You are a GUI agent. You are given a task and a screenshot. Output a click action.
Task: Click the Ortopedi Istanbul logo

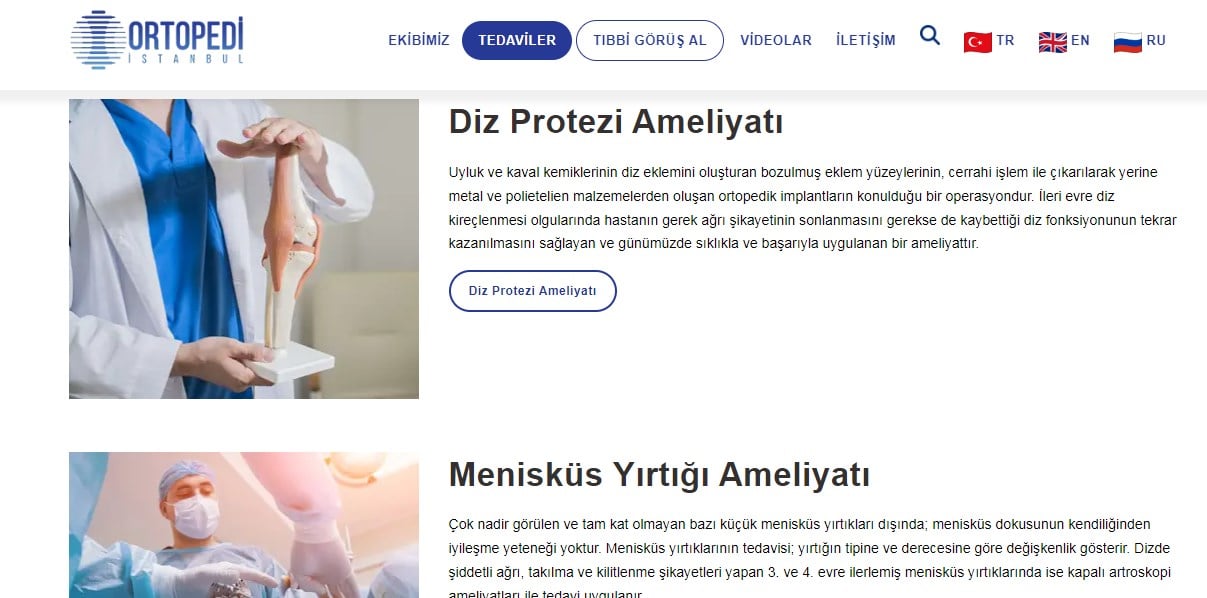point(157,40)
